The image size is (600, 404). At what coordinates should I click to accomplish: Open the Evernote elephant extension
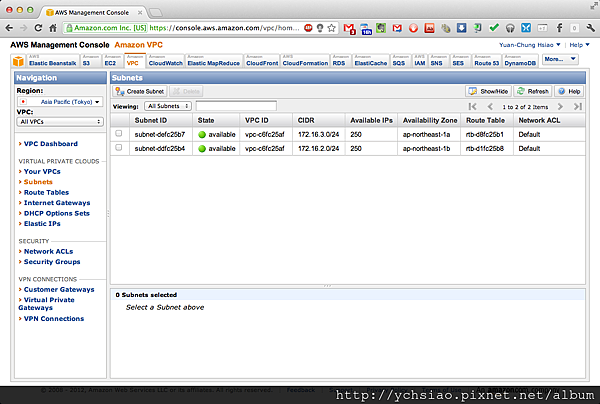coord(381,28)
